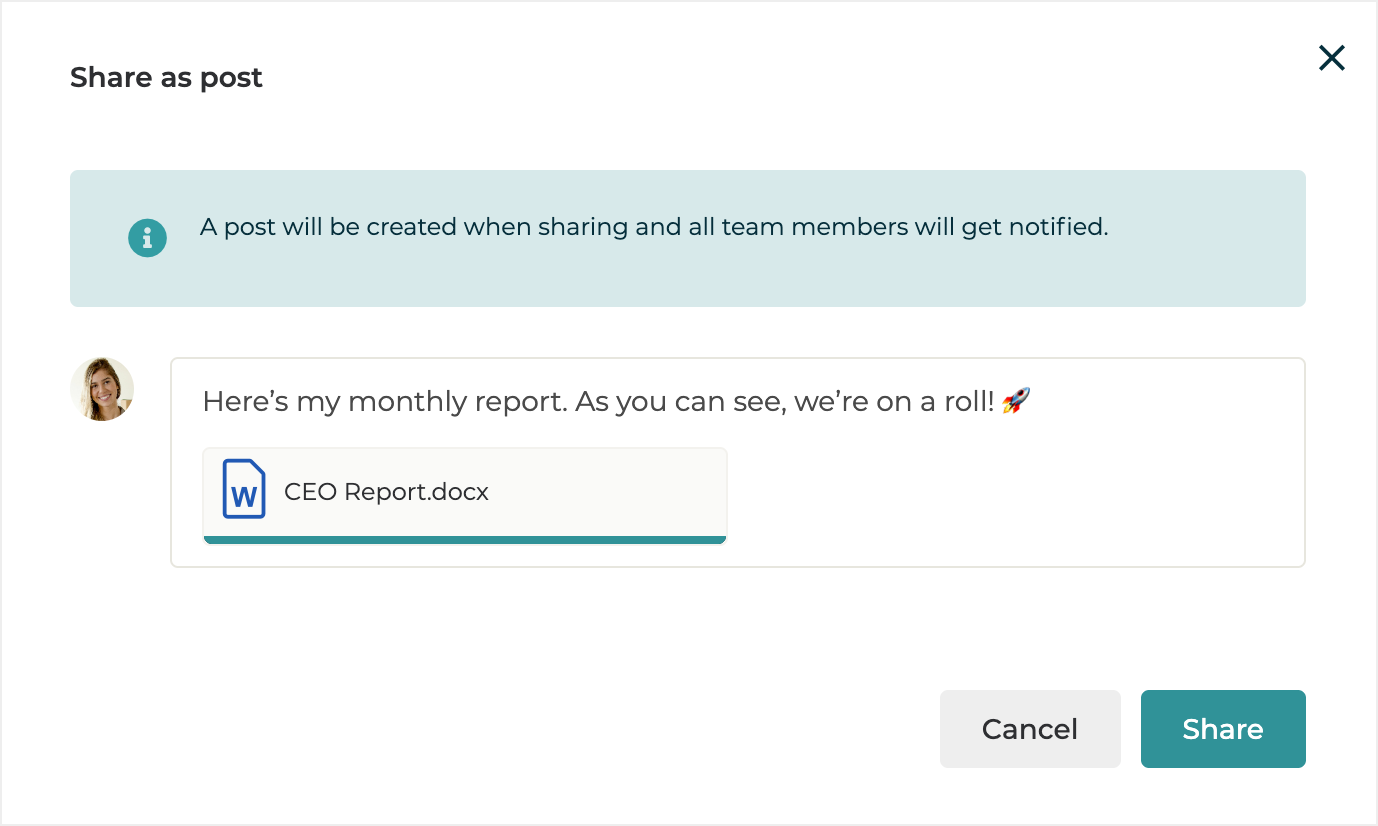The image size is (1378, 826).
Task: Close the Share as post dialog
Action: click(x=1331, y=58)
